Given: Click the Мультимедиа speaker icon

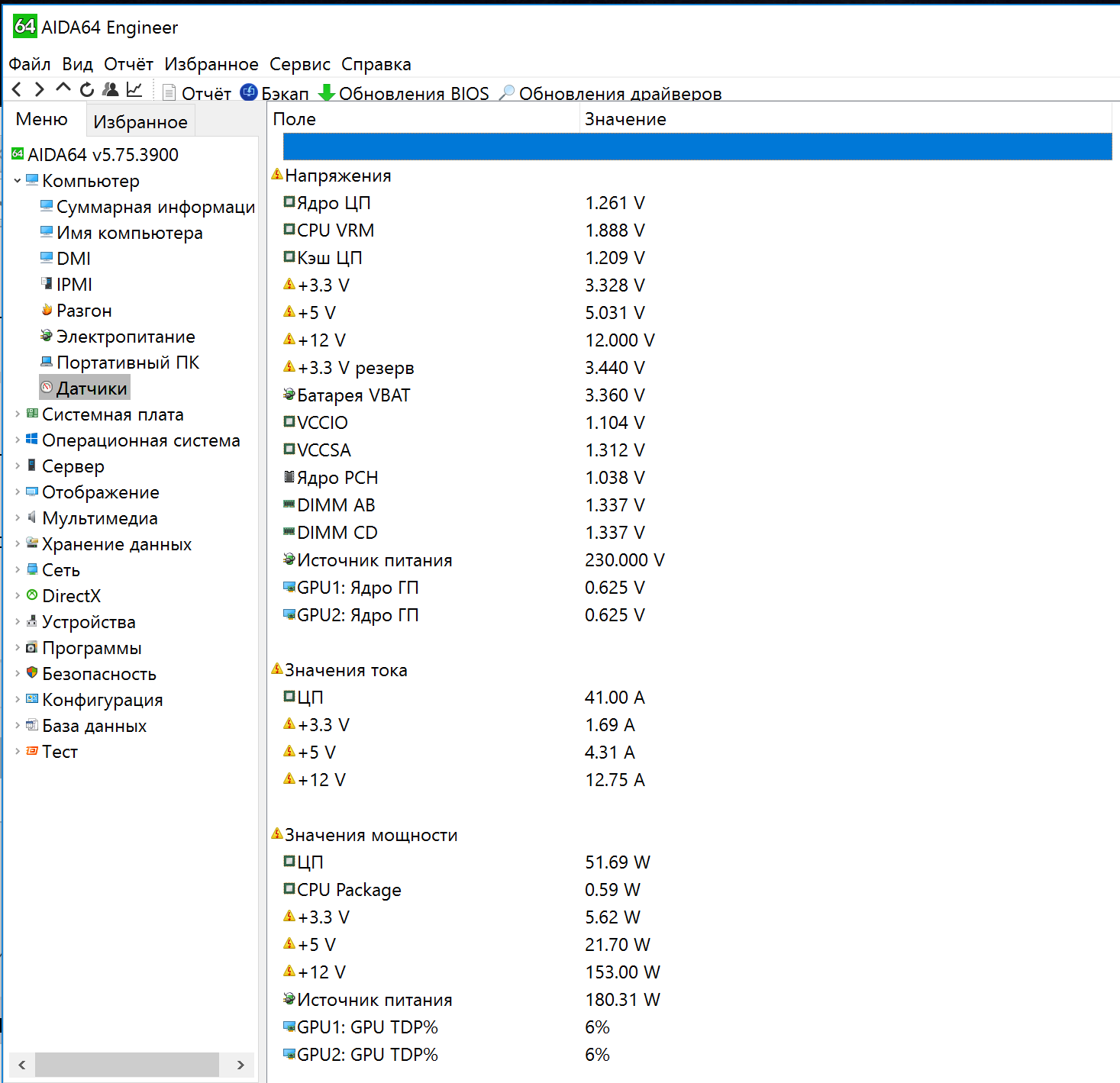Looking at the screenshot, I should pos(32,517).
